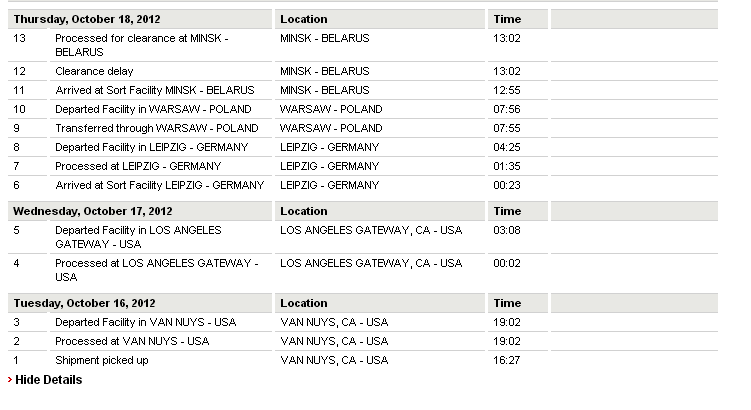Select Arrived at Sort Facility MINSK entry
Screen dimensions: 751x410
[155, 90]
